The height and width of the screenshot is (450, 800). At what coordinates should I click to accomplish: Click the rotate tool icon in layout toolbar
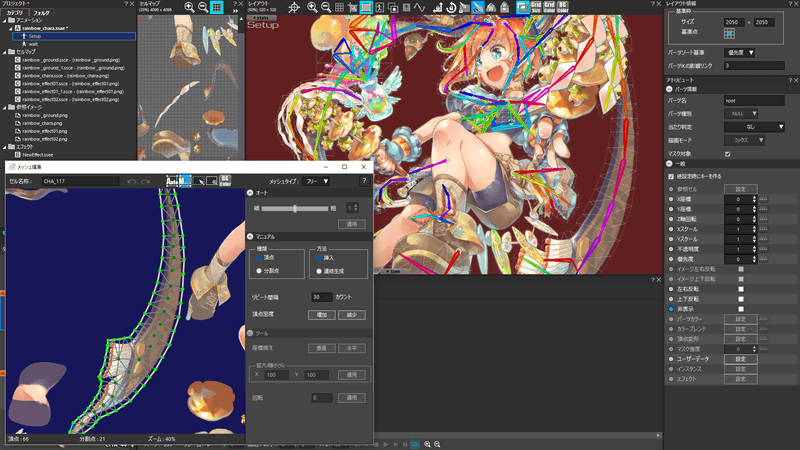point(451,7)
